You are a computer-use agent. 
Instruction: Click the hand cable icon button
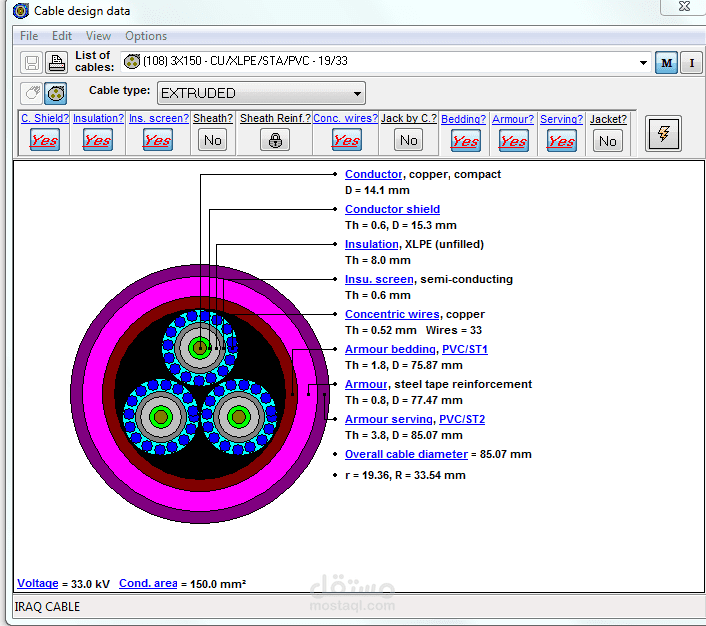(32, 93)
